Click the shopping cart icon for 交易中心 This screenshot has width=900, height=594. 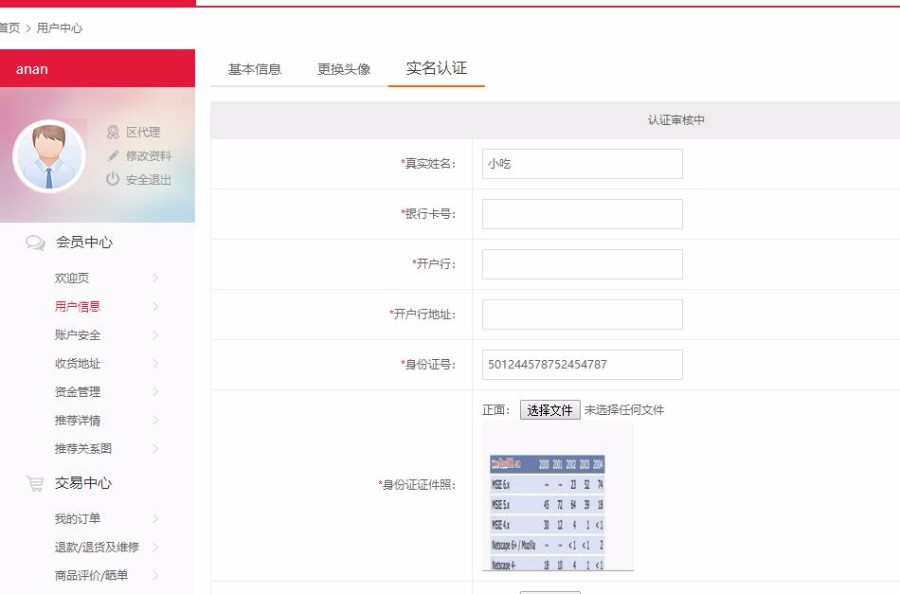pos(35,484)
